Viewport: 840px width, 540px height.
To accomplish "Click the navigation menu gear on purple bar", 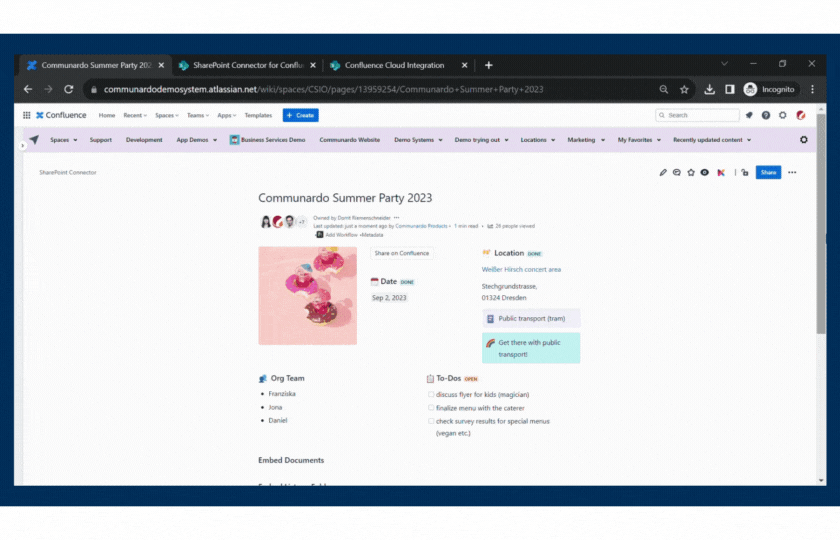I will point(804,140).
